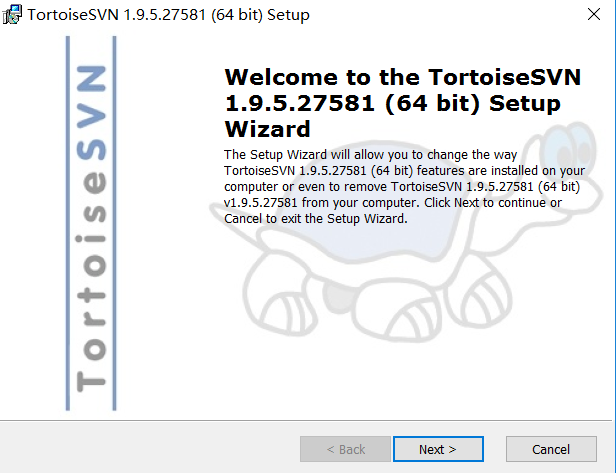Viewport: 616px width, 473px height.
Task: Continue setup with the Next button
Action: pyautogui.click(x=438, y=449)
